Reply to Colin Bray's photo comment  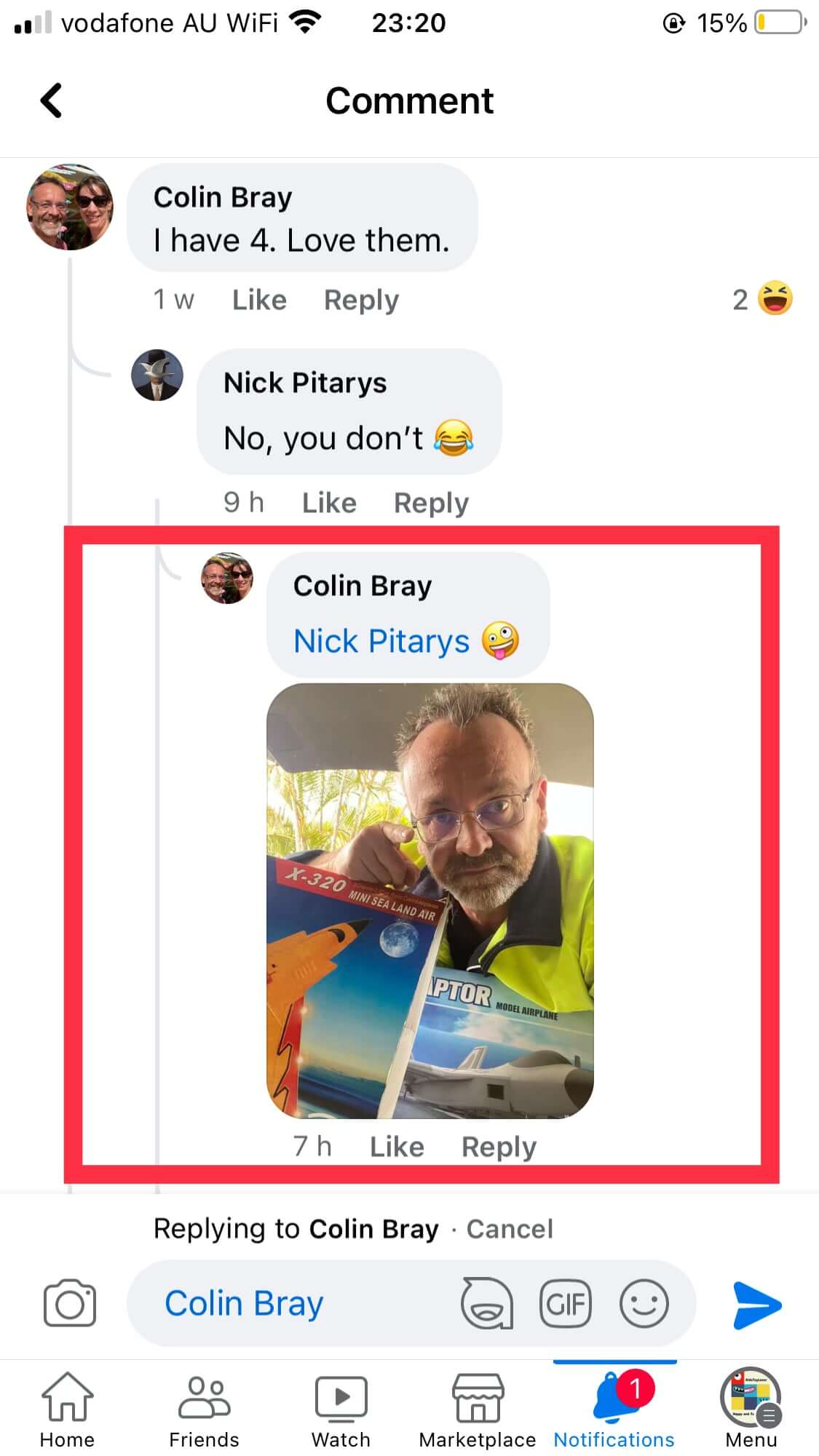coord(499,1147)
